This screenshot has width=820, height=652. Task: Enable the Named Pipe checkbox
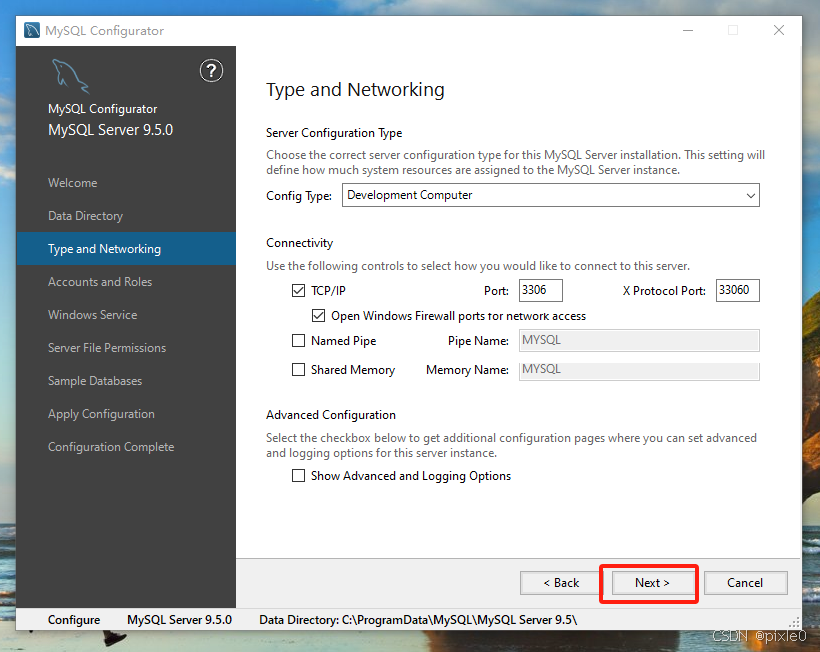pyautogui.click(x=298, y=341)
